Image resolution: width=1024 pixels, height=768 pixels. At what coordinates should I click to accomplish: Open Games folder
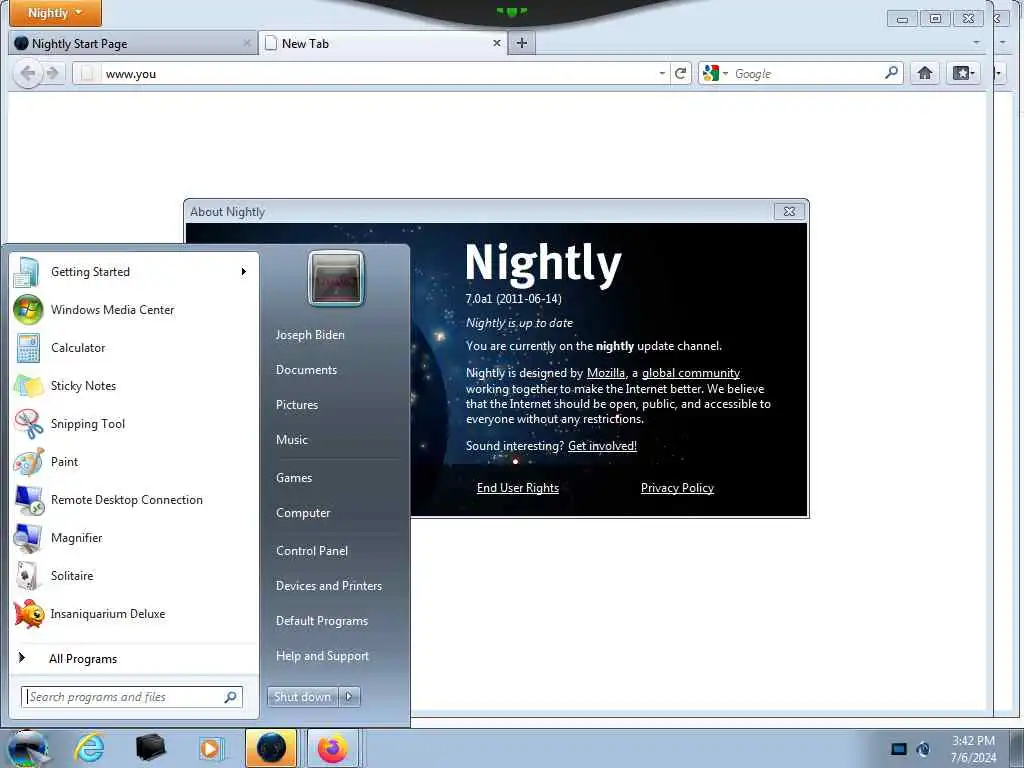click(294, 477)
